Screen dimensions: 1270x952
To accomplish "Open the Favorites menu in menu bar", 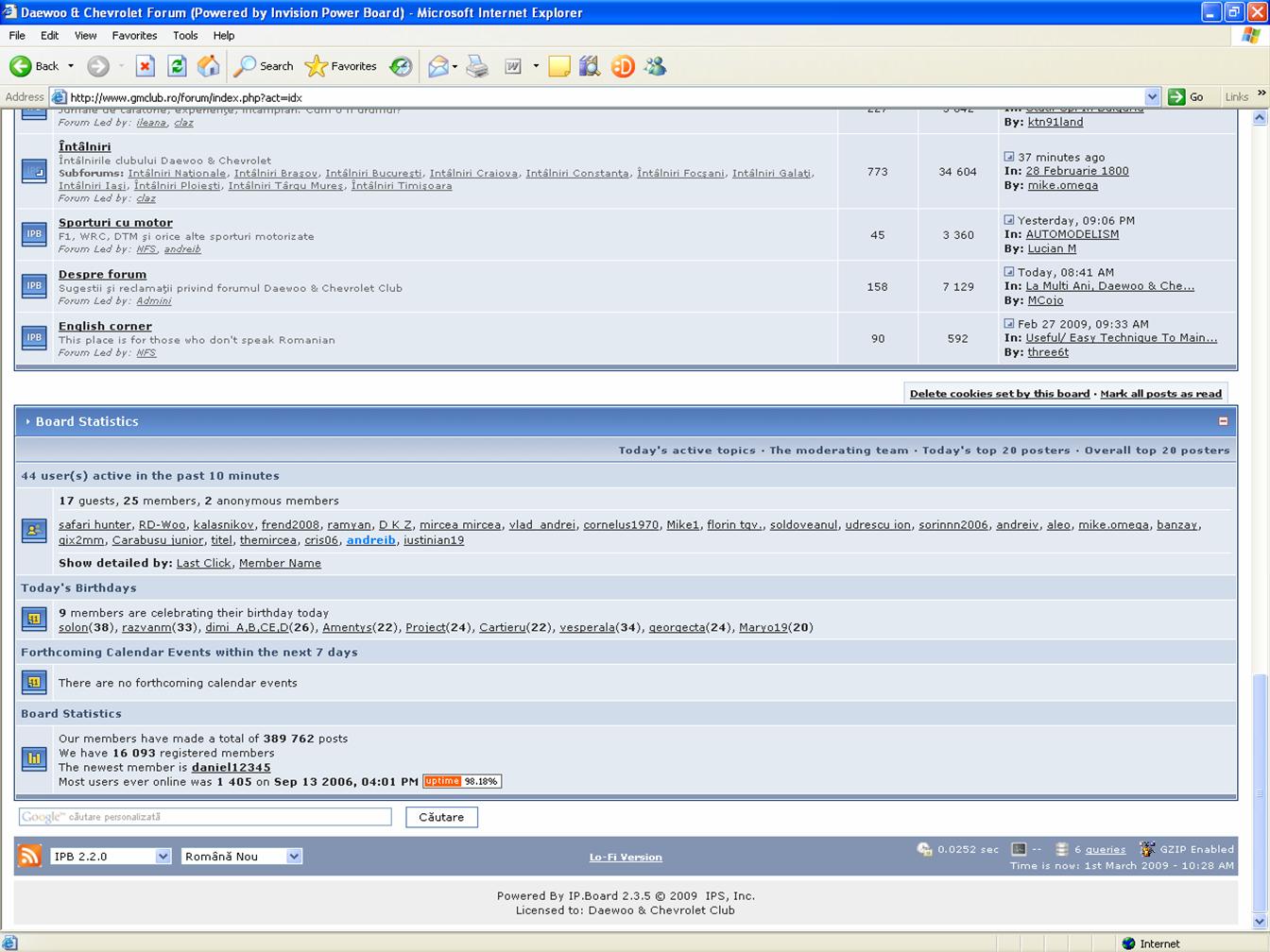I will pos(134,35).
